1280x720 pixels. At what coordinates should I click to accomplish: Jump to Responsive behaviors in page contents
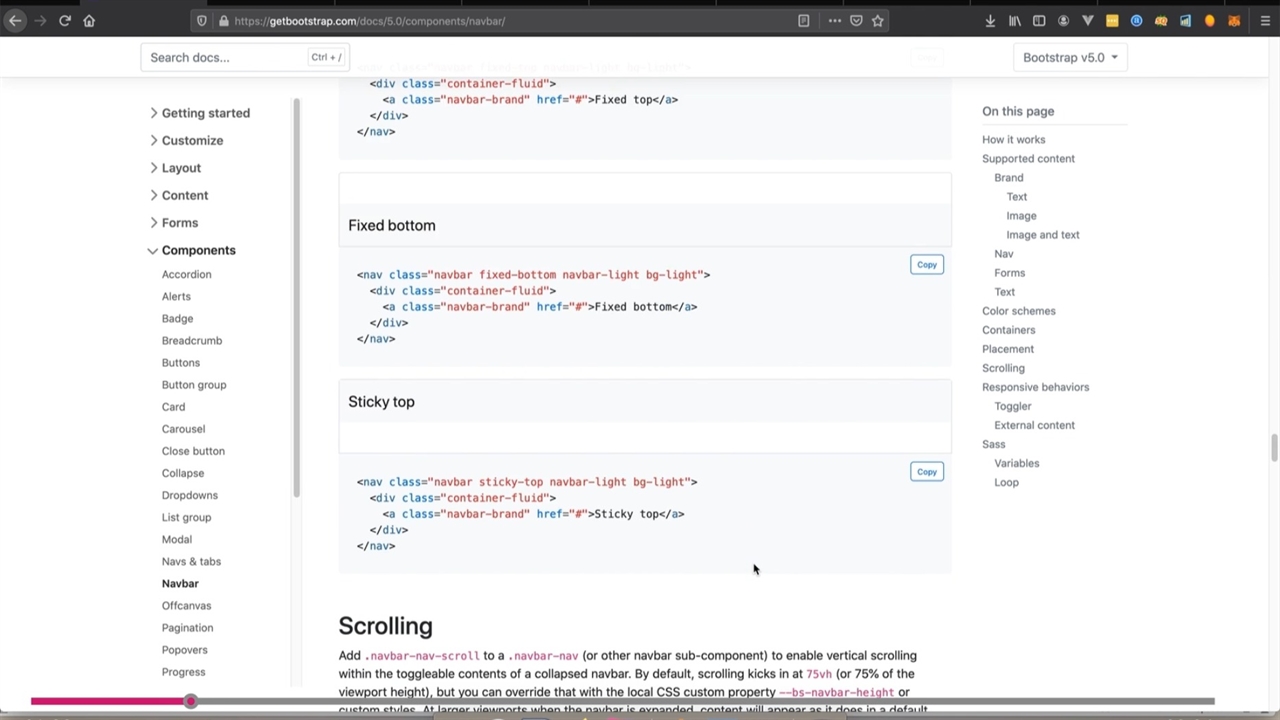[1035, 387]
